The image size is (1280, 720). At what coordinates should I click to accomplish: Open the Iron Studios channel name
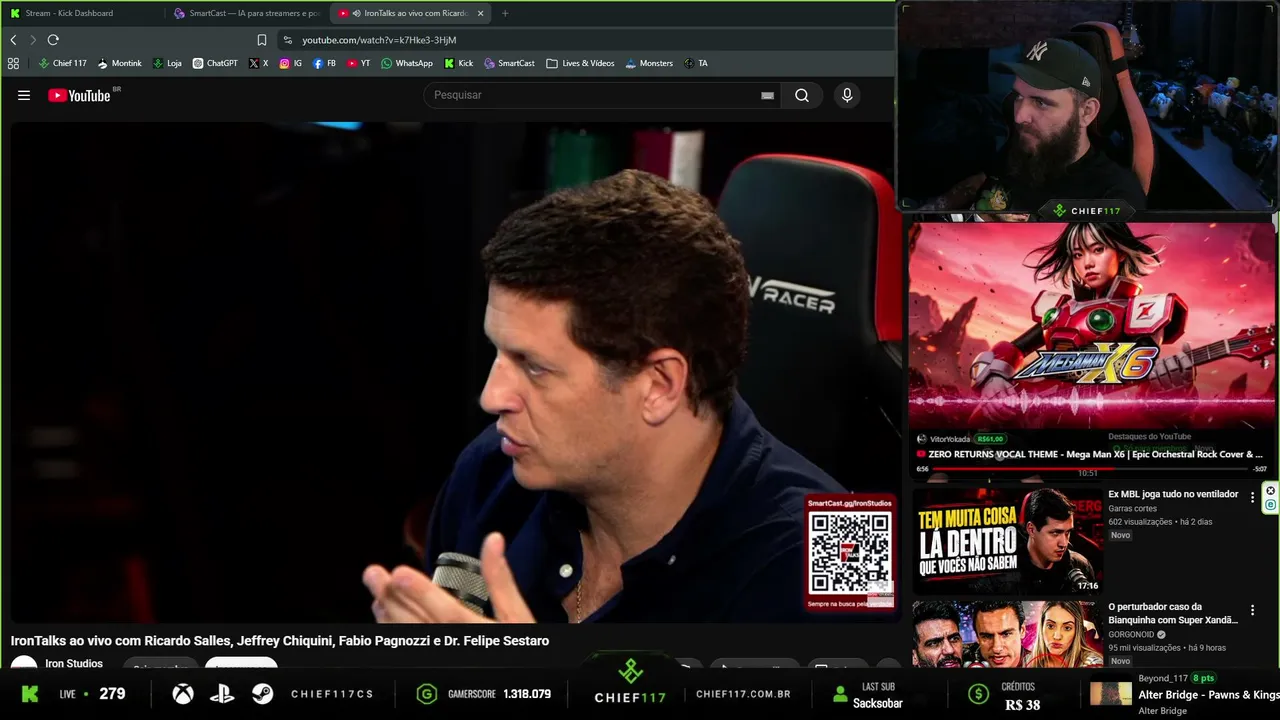(x=74, y=664)
